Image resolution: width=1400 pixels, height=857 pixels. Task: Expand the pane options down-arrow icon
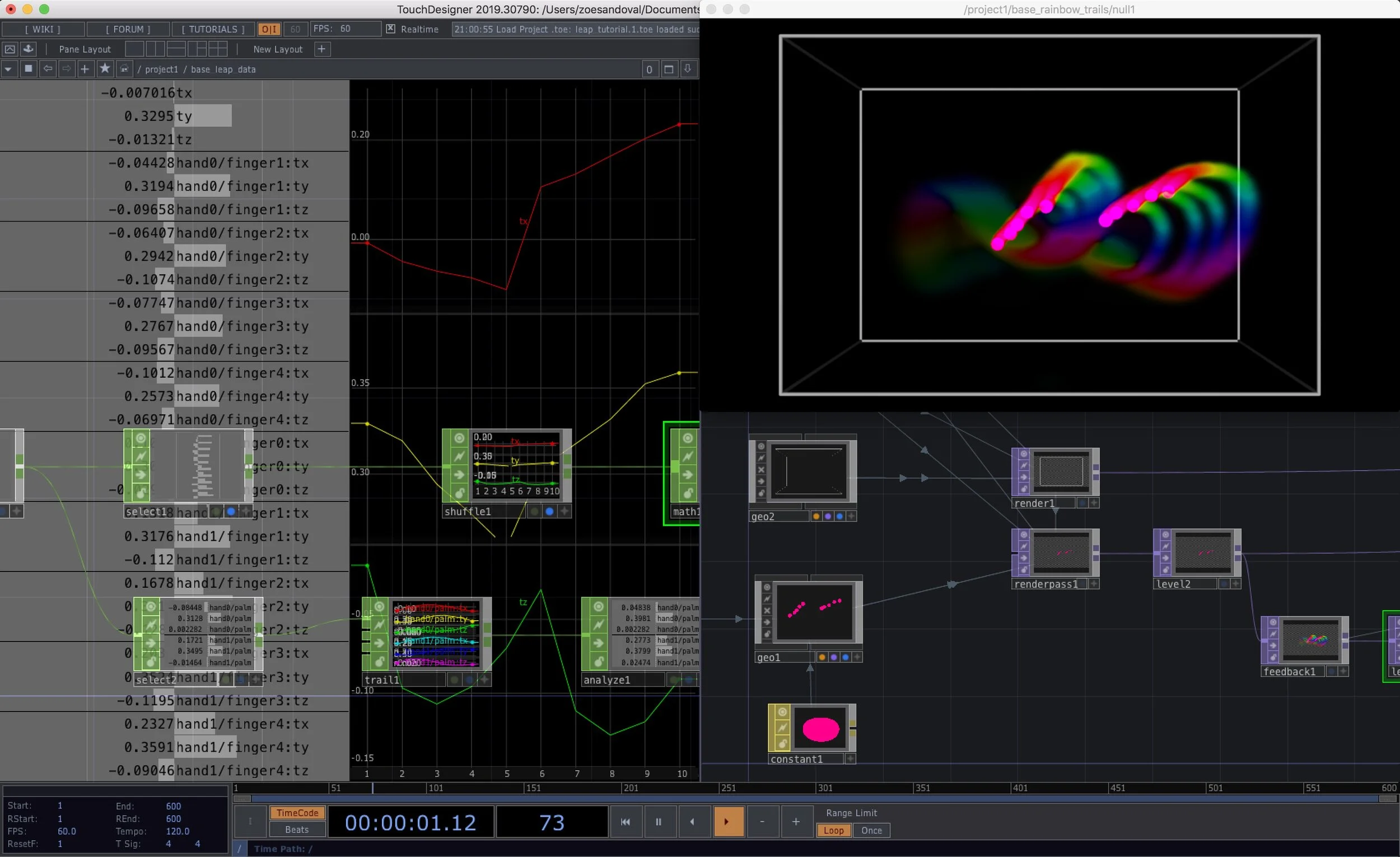coord(688,69)
